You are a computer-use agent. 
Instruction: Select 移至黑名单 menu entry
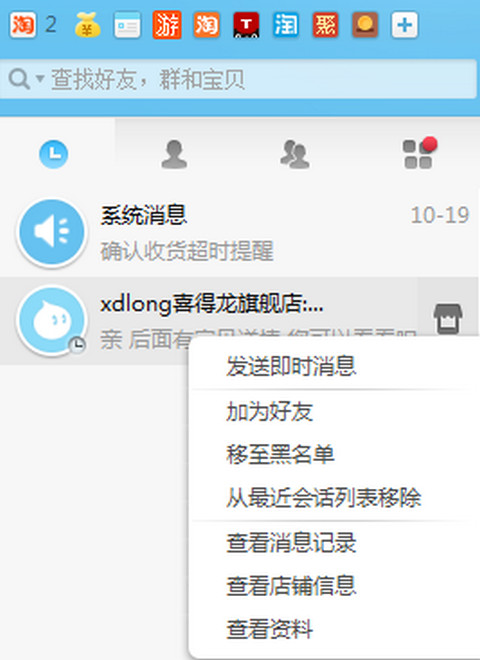280,455
